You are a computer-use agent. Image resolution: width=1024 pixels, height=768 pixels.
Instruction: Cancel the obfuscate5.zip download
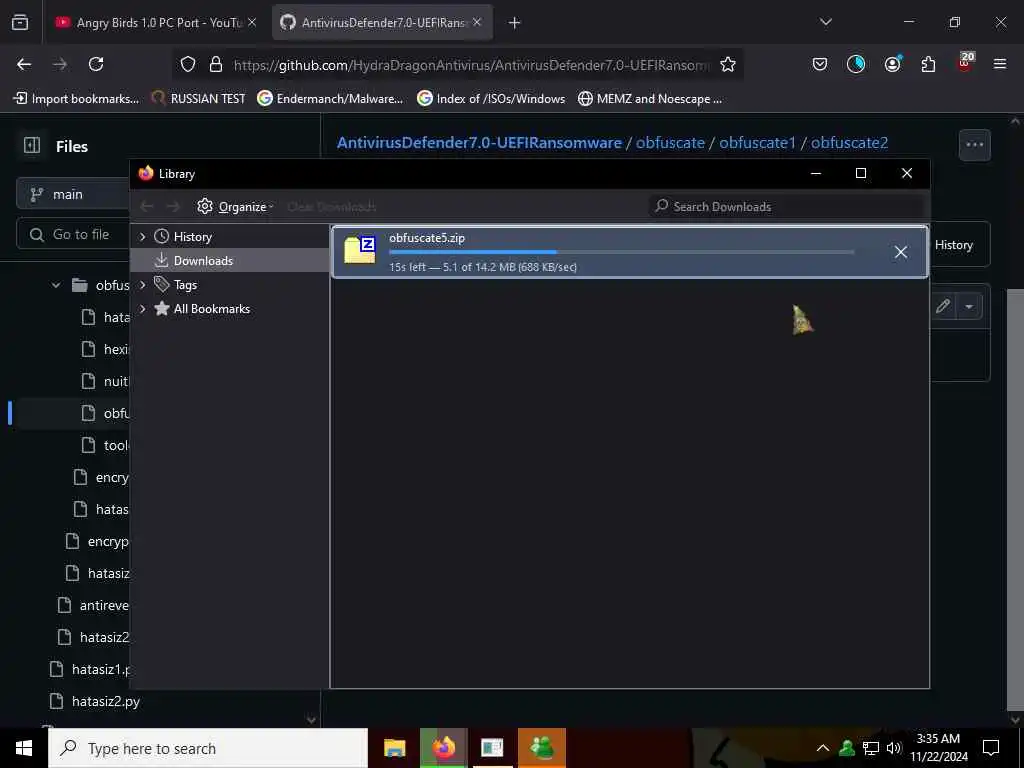coord(901,252)
